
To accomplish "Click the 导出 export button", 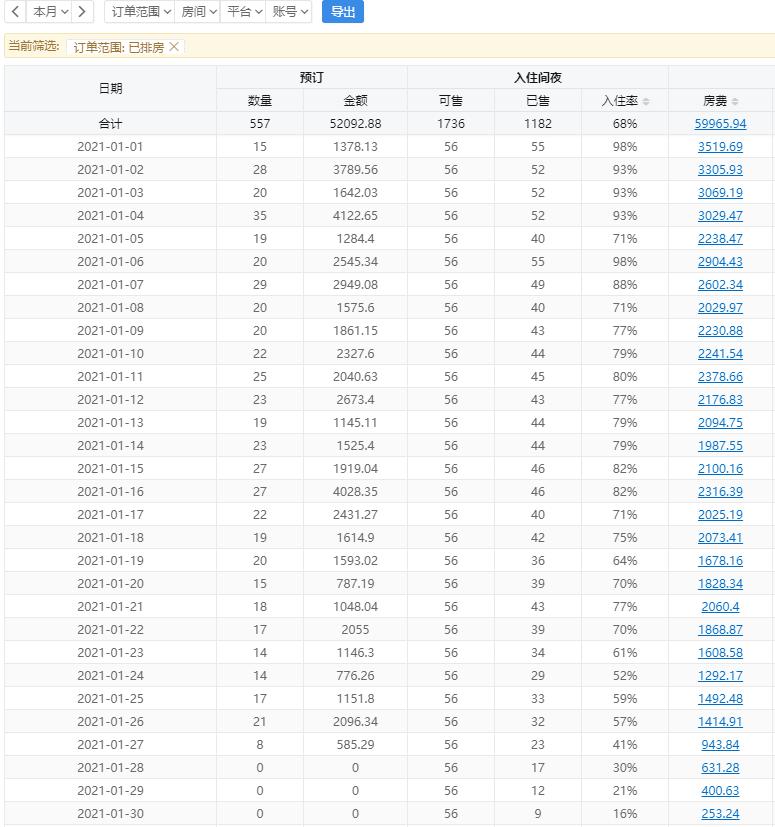I will 343,12.
